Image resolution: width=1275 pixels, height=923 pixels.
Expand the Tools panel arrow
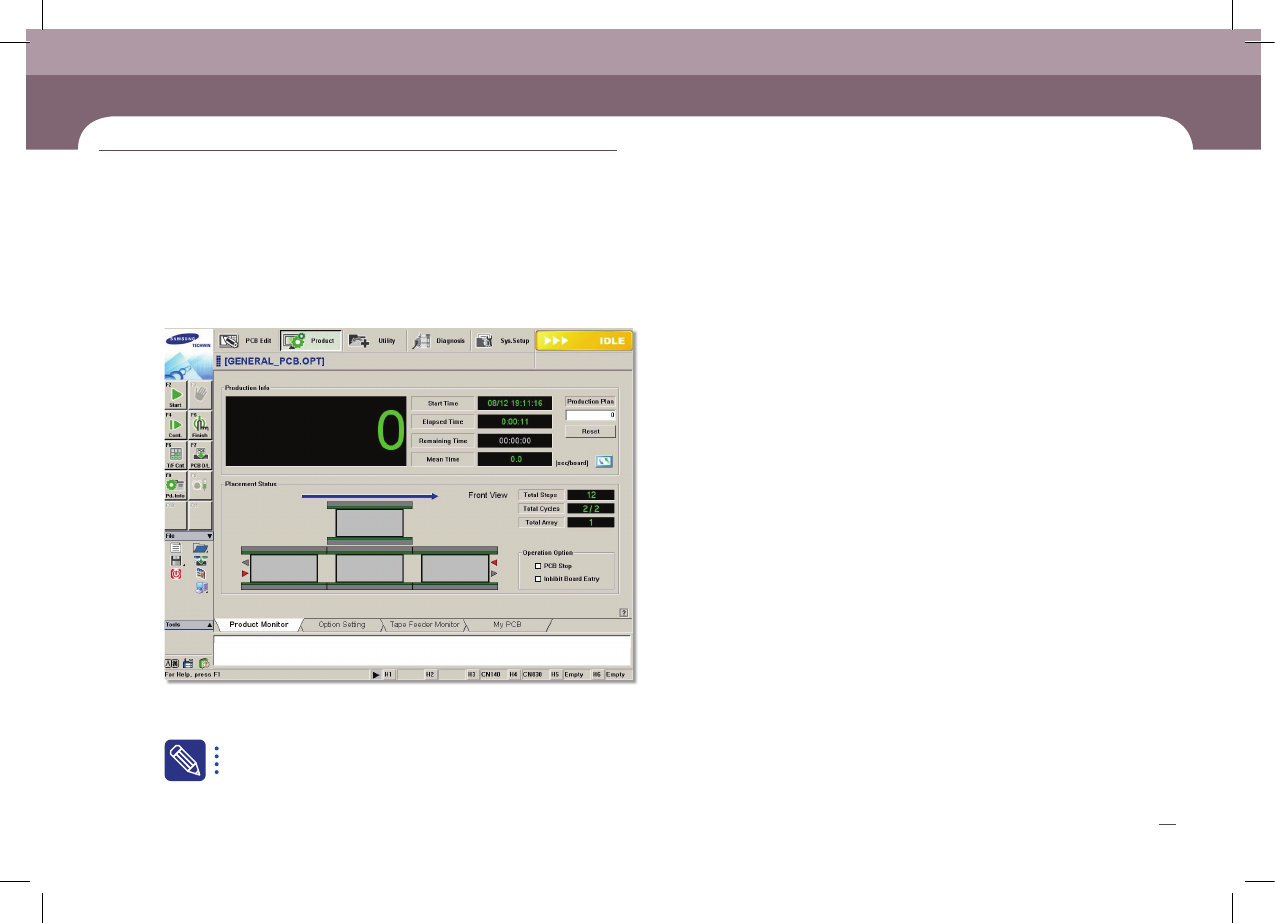tap(209, 624)
